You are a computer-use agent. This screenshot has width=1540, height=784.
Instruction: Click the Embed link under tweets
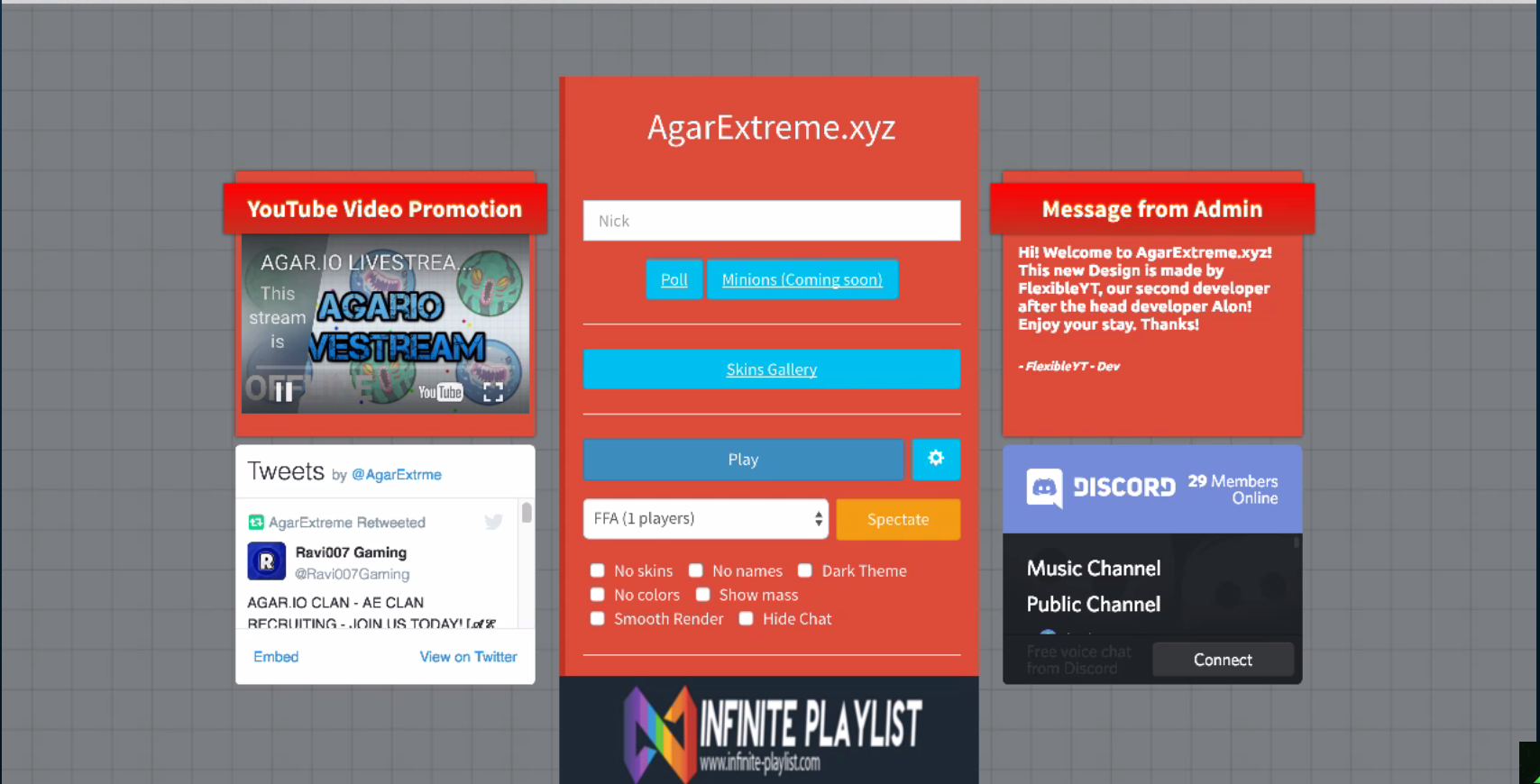(x=276, y=657)
